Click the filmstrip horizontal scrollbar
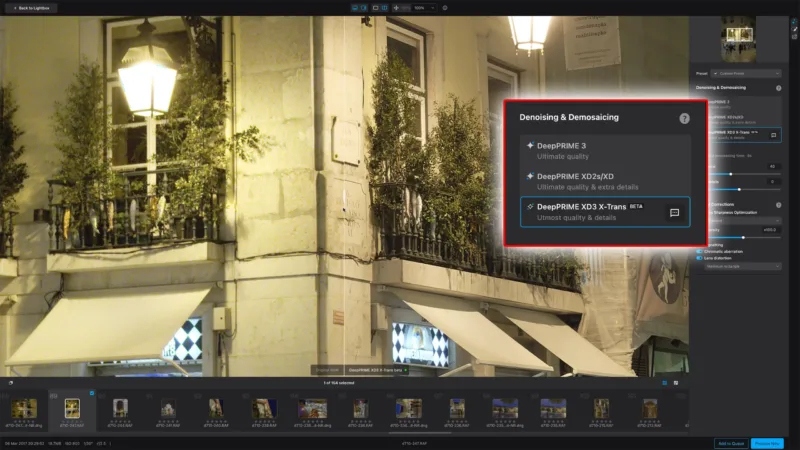The image size is (800, 450). (420, 433)
